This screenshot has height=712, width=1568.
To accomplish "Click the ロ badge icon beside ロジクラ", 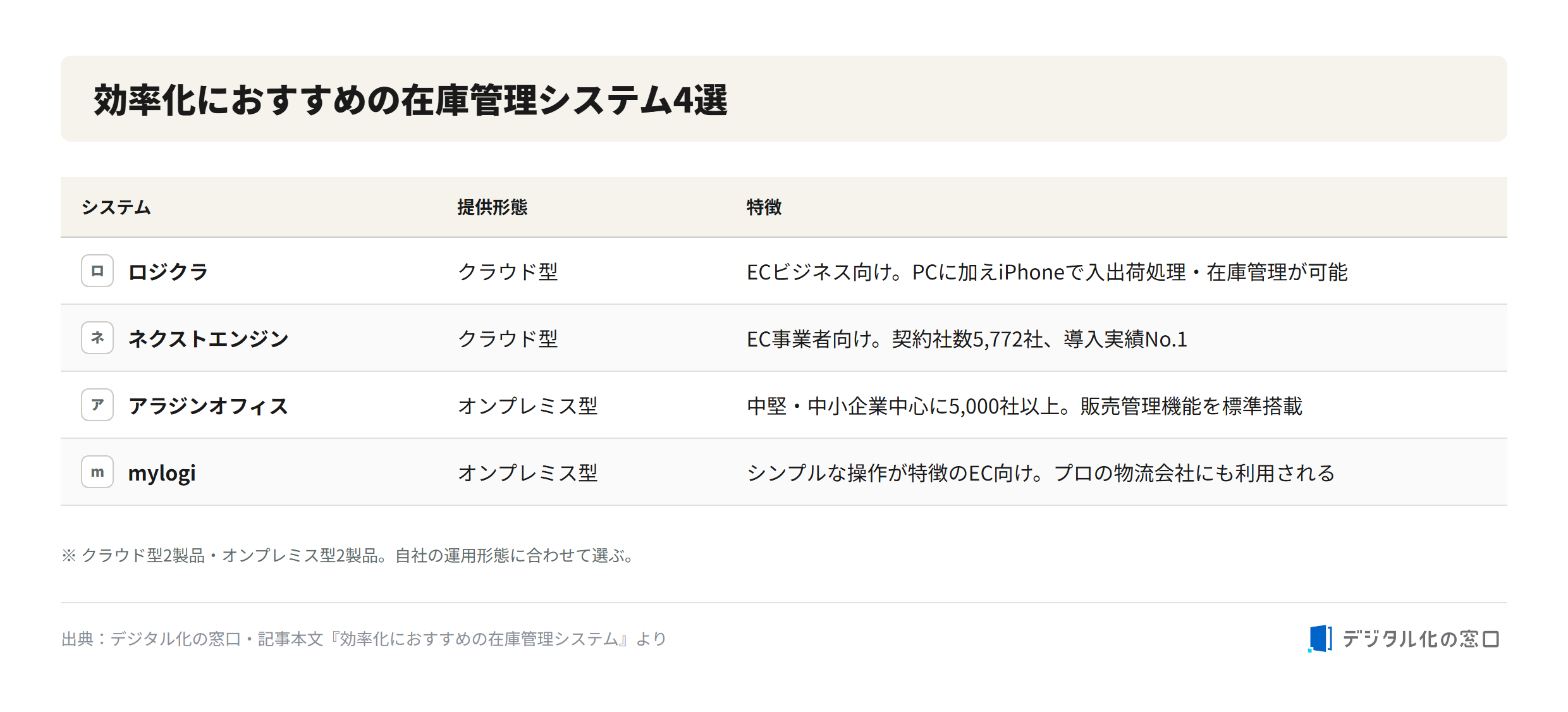I will pyautogui.click(x=97, y=271).
